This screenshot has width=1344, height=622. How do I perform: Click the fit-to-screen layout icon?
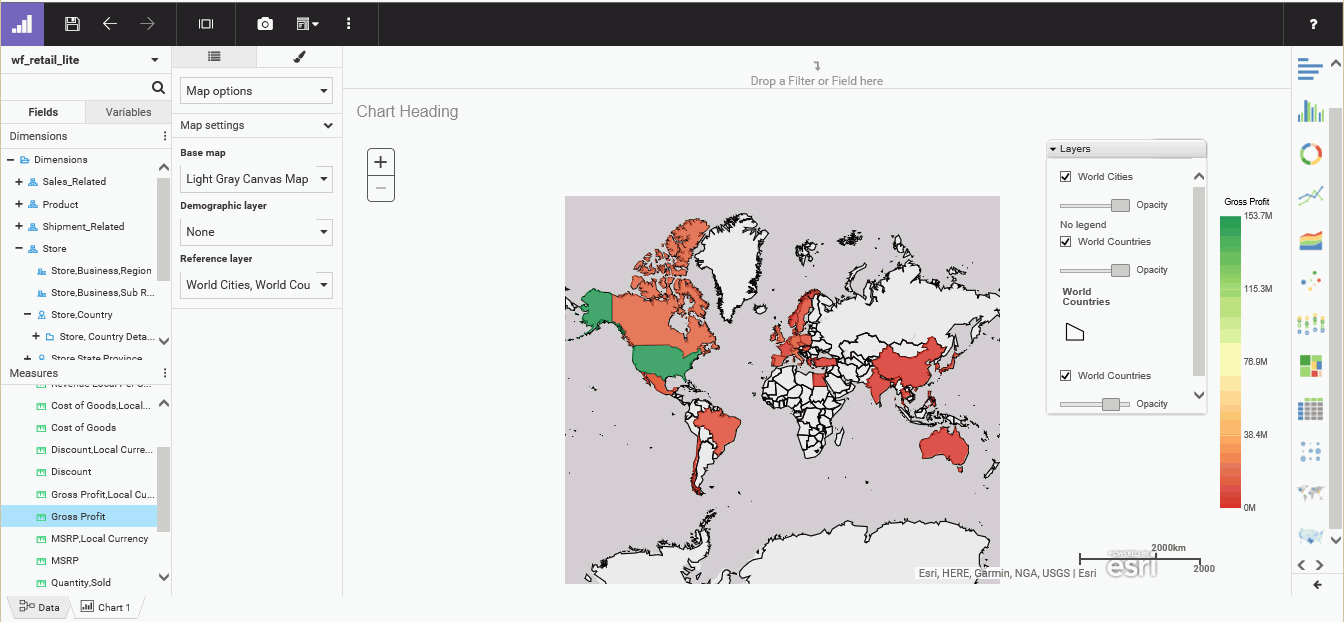click(206, 23)
